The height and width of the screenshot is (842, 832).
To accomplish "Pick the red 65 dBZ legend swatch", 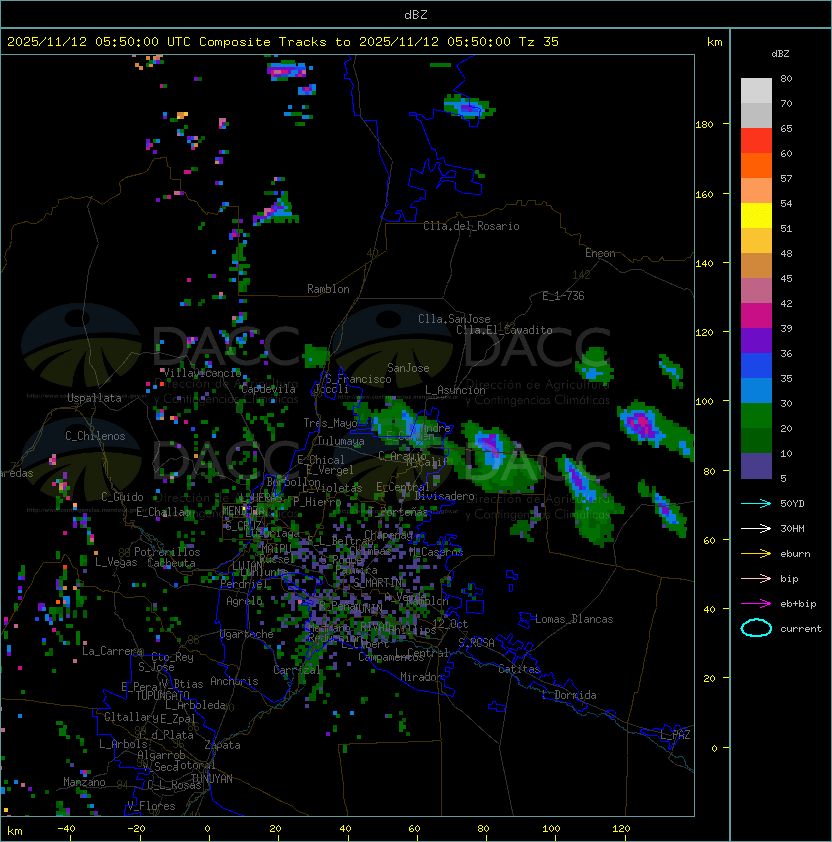I will click(x=756, y=141).
